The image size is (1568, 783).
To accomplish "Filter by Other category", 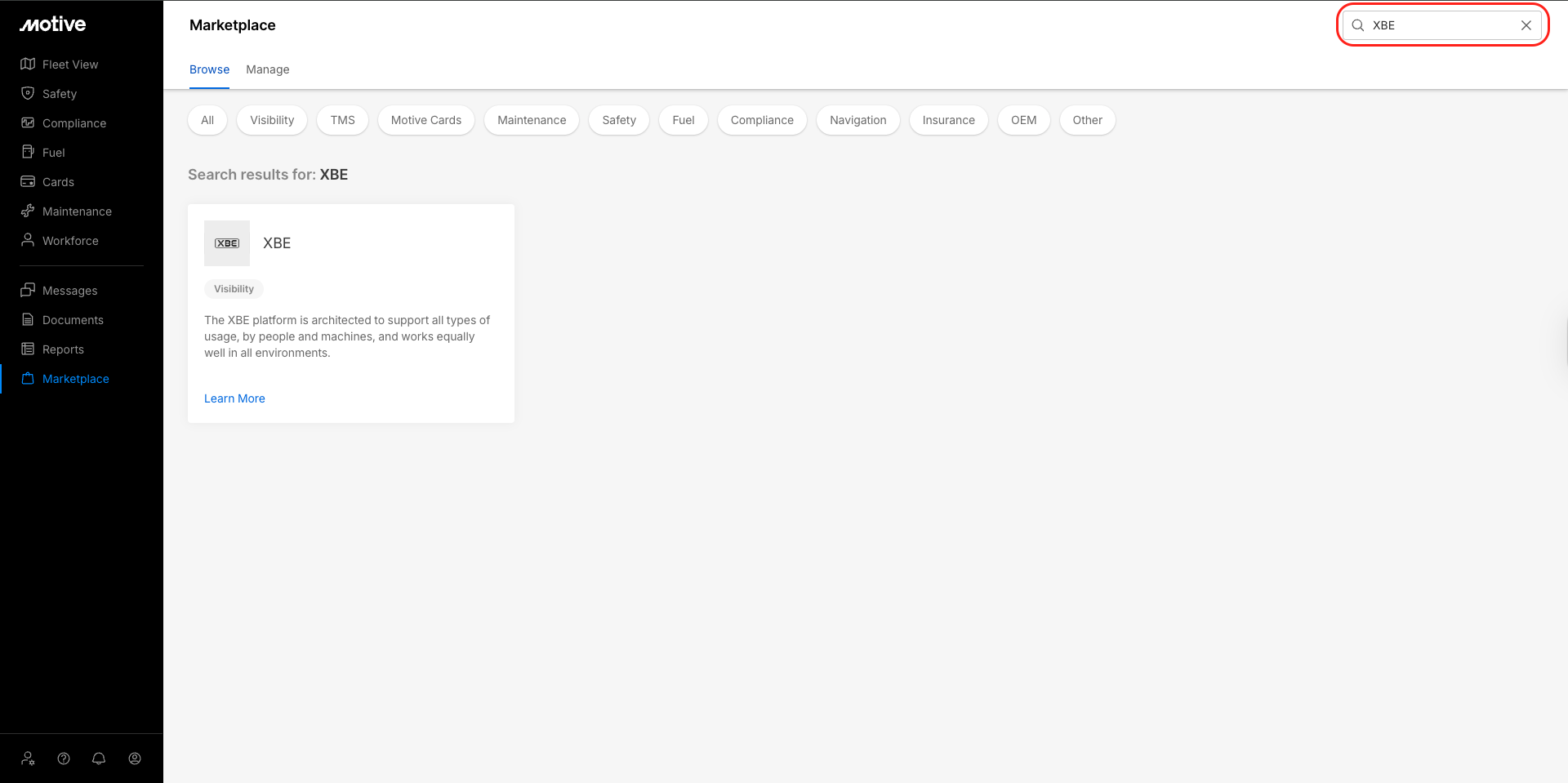I will 1088,120.
